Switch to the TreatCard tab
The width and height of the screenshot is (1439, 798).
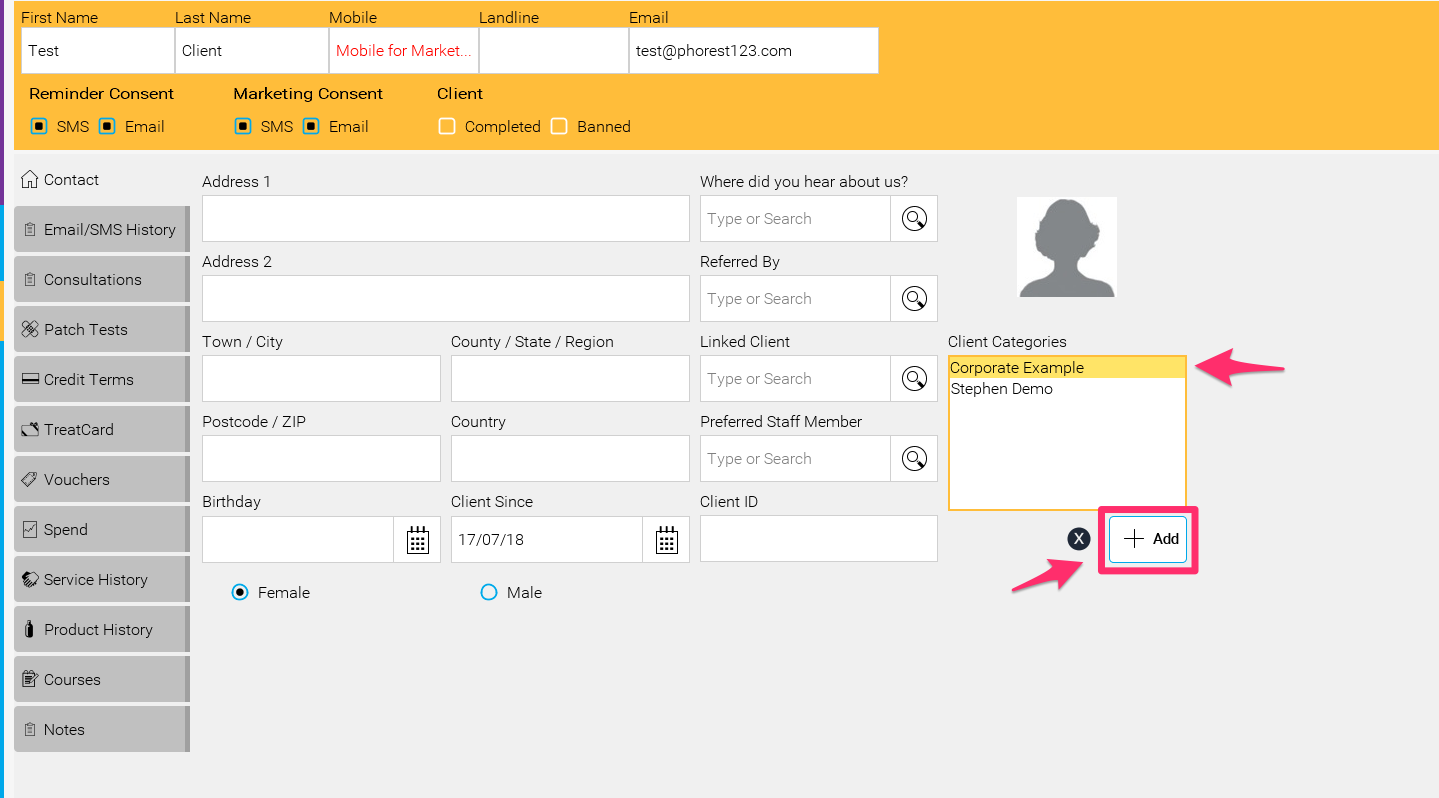[x=102, y=430]
